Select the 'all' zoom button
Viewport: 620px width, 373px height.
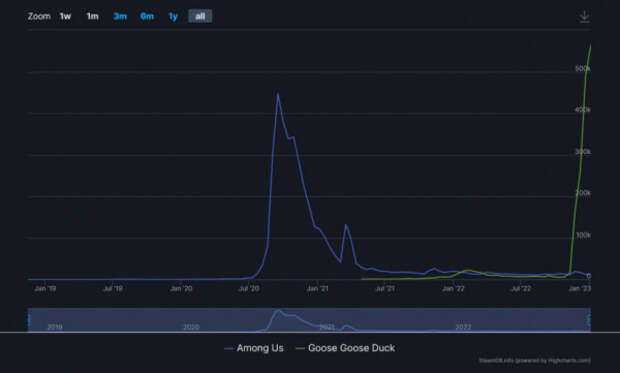point(200,16)
